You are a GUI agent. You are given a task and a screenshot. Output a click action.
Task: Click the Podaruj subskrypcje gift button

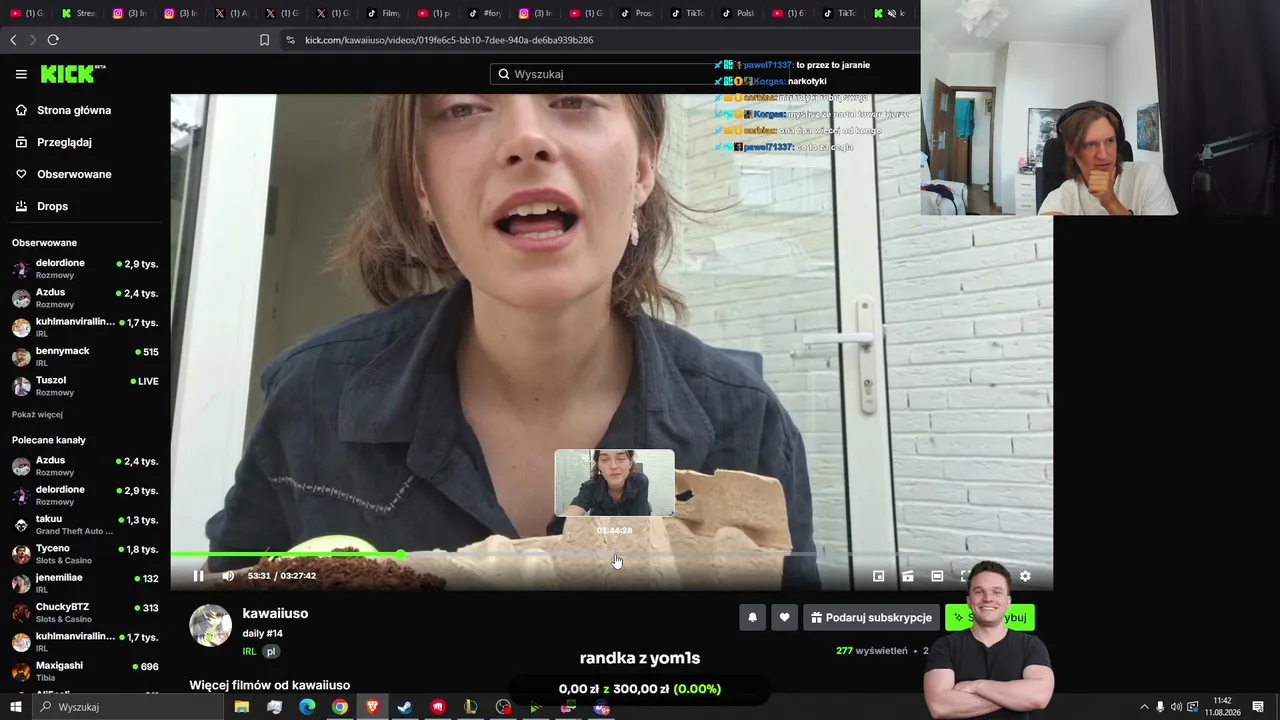[x=871, y=617]
